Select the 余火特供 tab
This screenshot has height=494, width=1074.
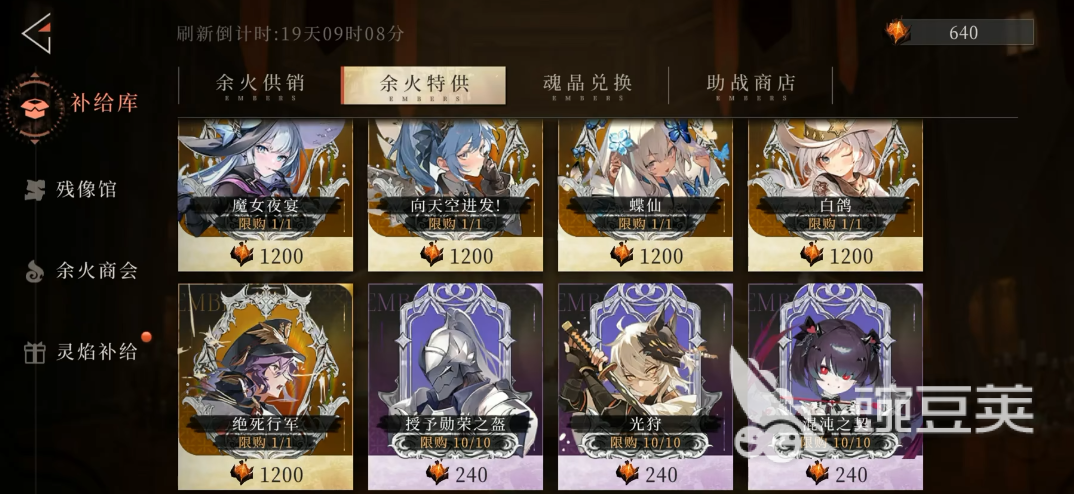click(423, 85)
